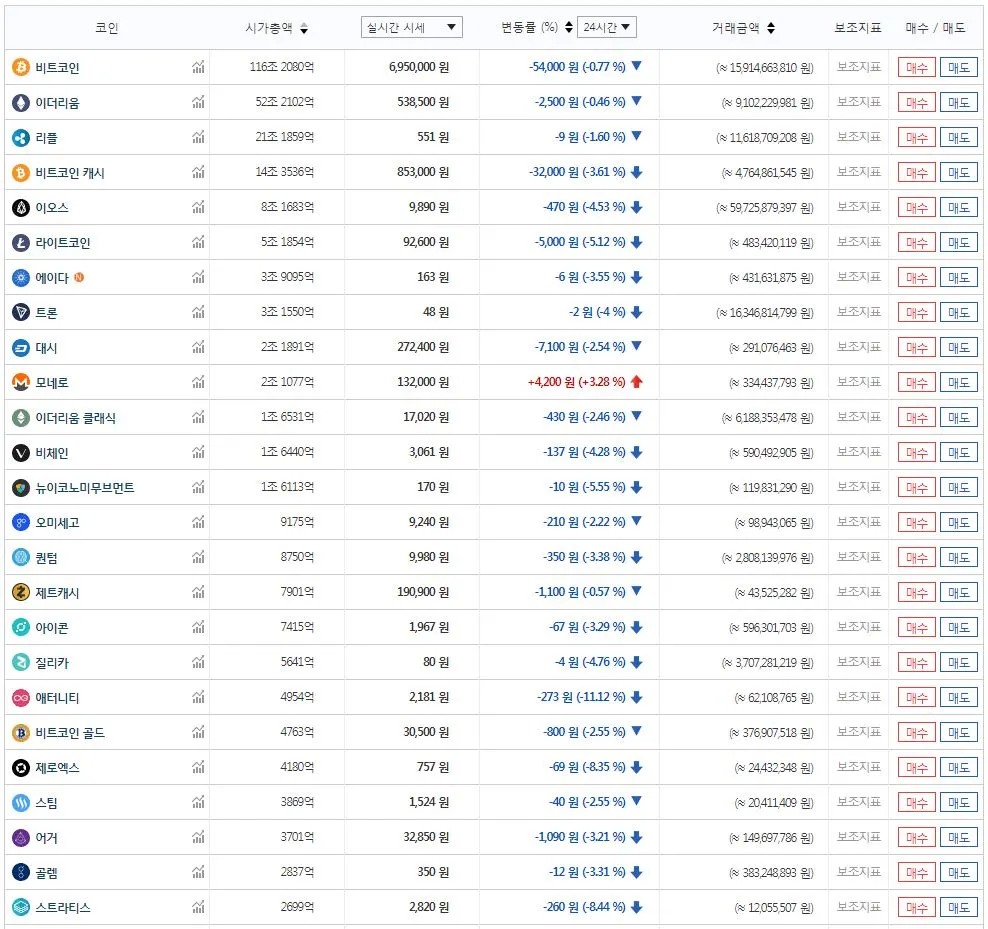Click the Ripple coin logo
This screenshot has height=929, width=988.
coord(21,137)
